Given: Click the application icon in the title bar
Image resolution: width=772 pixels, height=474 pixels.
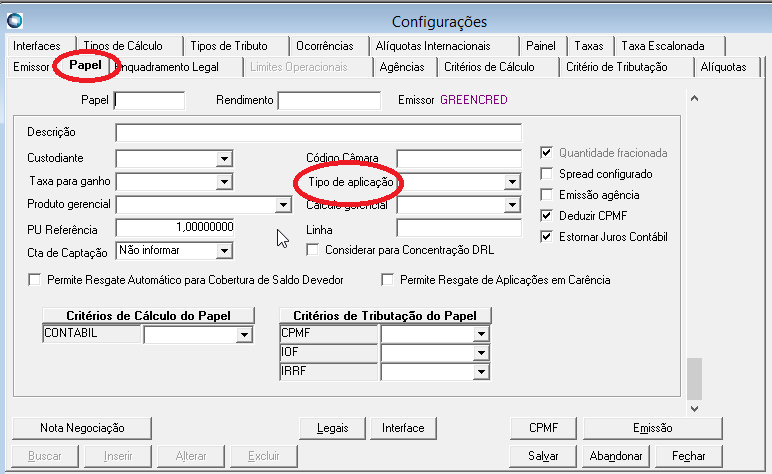Looking at the screenshot, I should (15, 21).
